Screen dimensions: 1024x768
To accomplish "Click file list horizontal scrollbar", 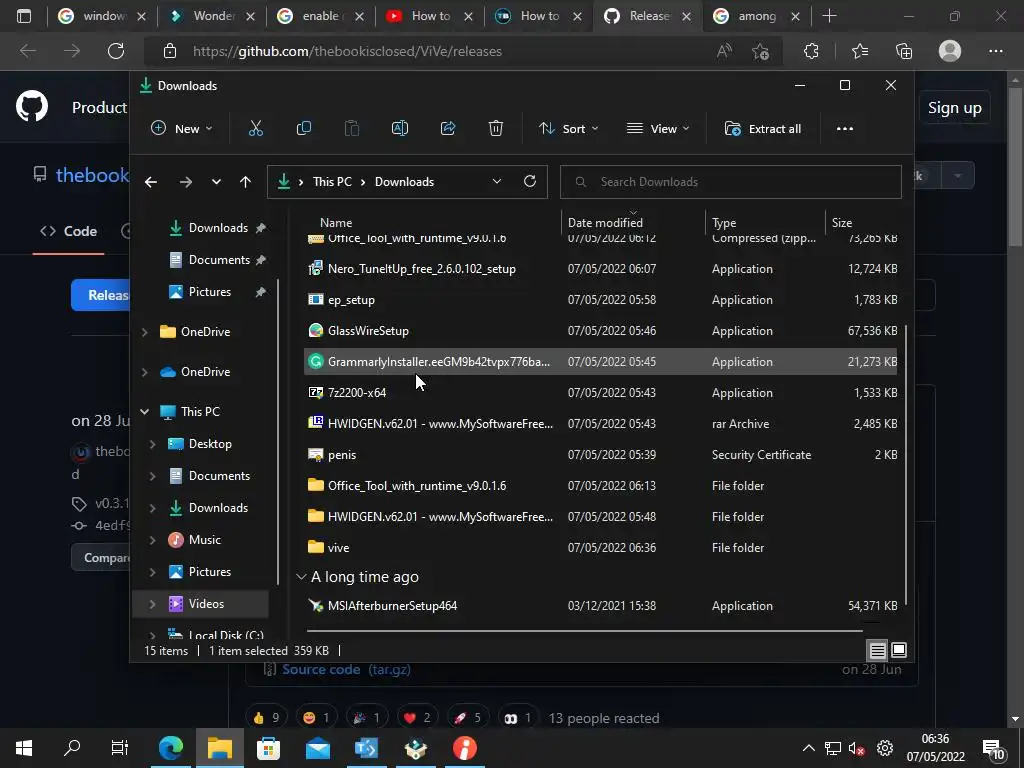I will [584, 631].
